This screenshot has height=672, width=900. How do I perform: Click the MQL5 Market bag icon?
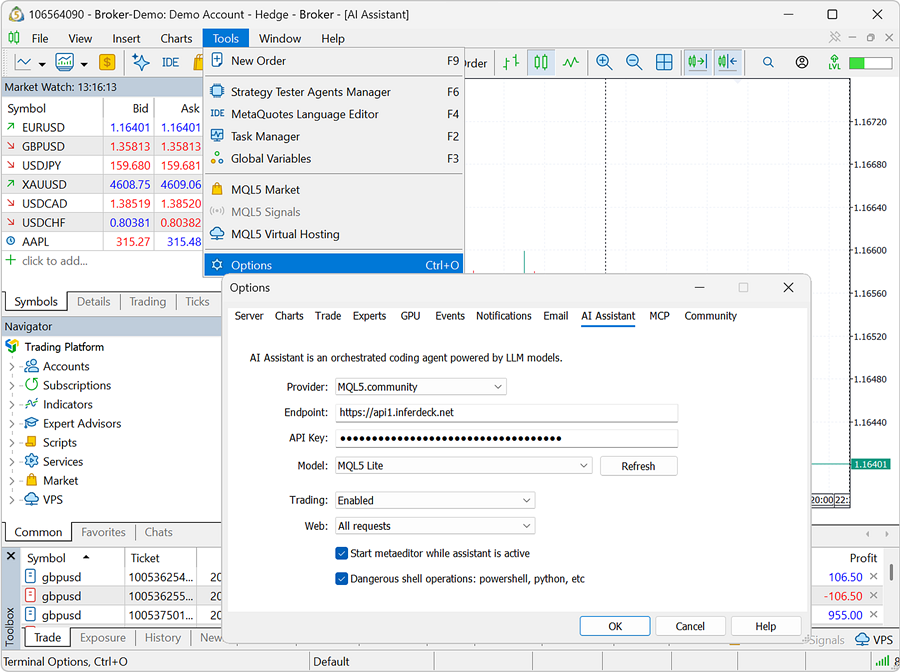(x=217, y=189)
